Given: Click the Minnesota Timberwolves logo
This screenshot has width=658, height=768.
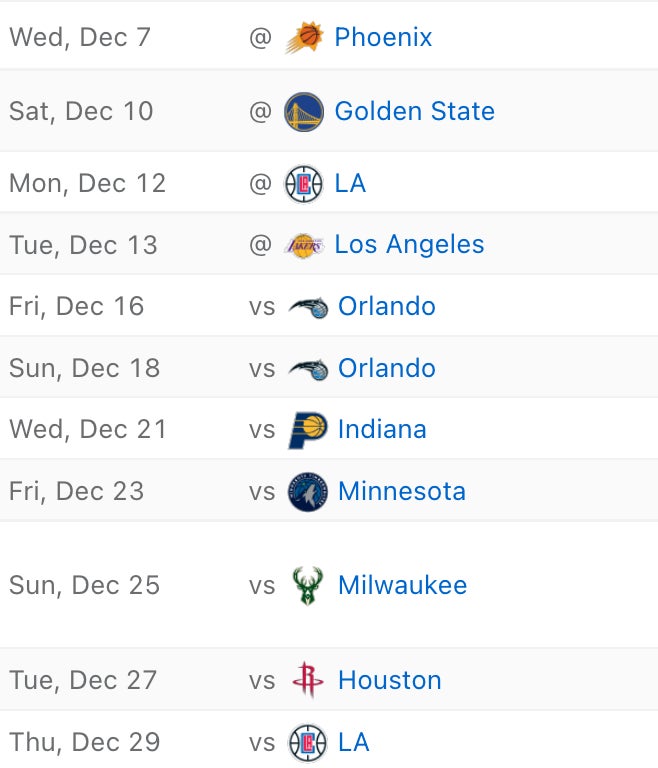Looking at the screenshot, I should (x=307, y=492).
